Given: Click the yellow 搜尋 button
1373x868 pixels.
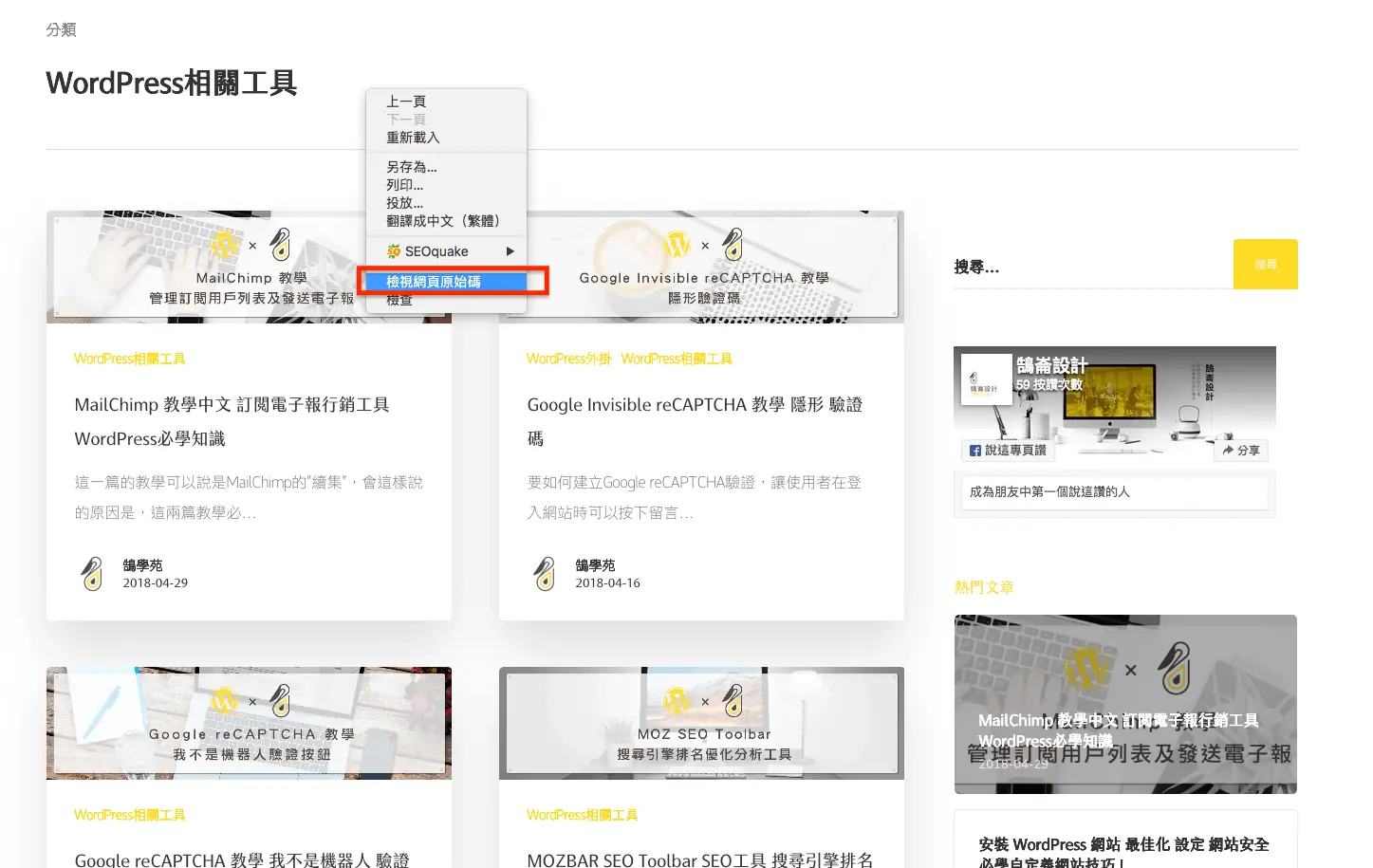Looking at the screenshot, I should click(x=1266, y=265).
